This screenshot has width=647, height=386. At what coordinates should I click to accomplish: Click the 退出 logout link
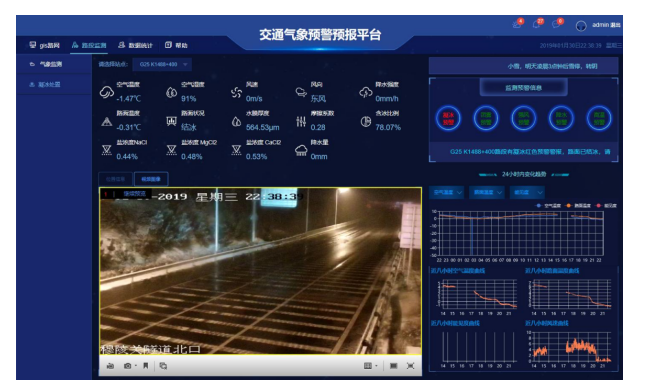coord(616,25)
